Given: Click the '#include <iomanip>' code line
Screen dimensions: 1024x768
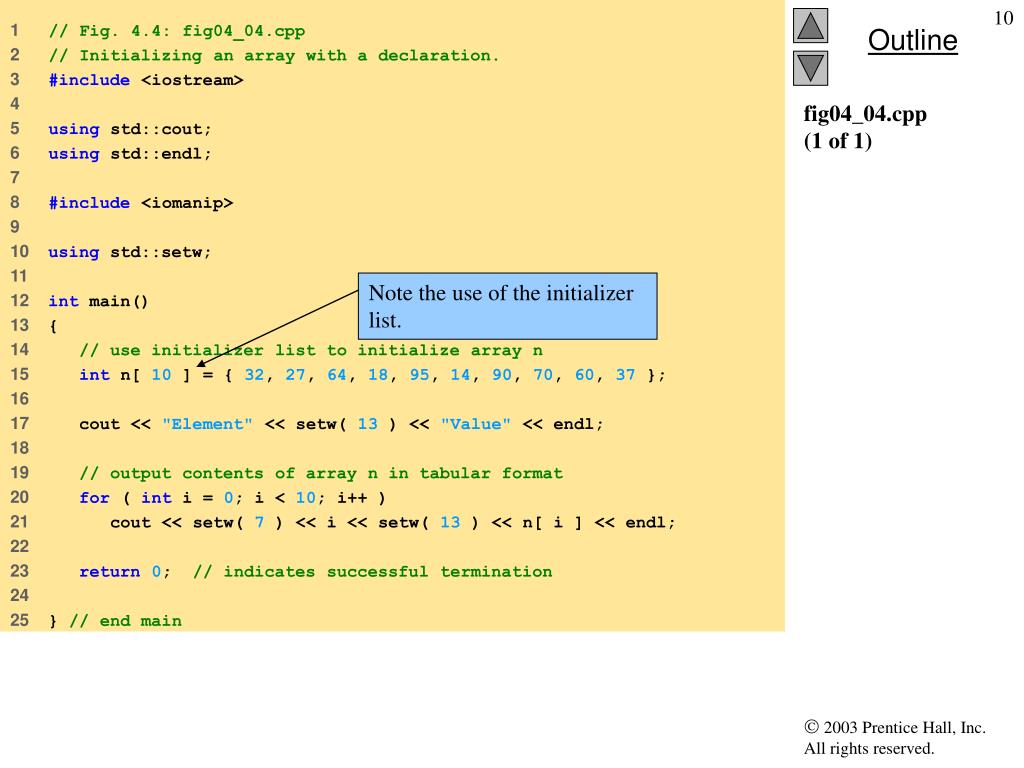Looking at the screenshot, I should pyautogui.click(x=140, y=203).
